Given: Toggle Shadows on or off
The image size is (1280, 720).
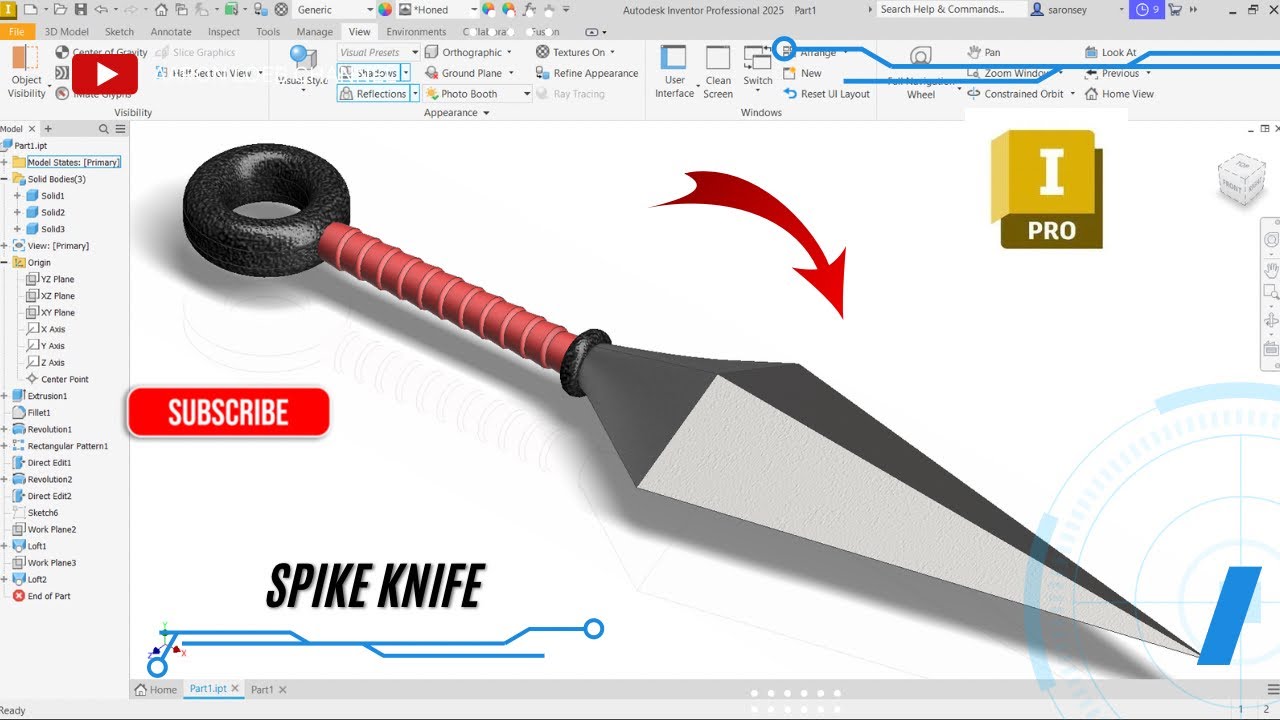Looking at the screenshot, I should [368, 73].
